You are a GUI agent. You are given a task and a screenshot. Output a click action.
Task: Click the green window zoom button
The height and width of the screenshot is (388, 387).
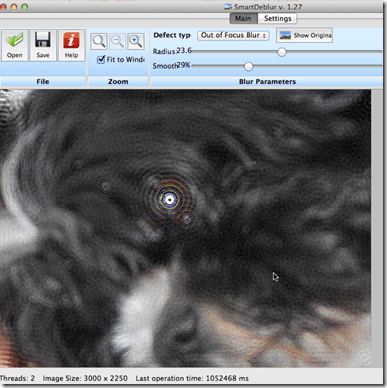(25, 7)
